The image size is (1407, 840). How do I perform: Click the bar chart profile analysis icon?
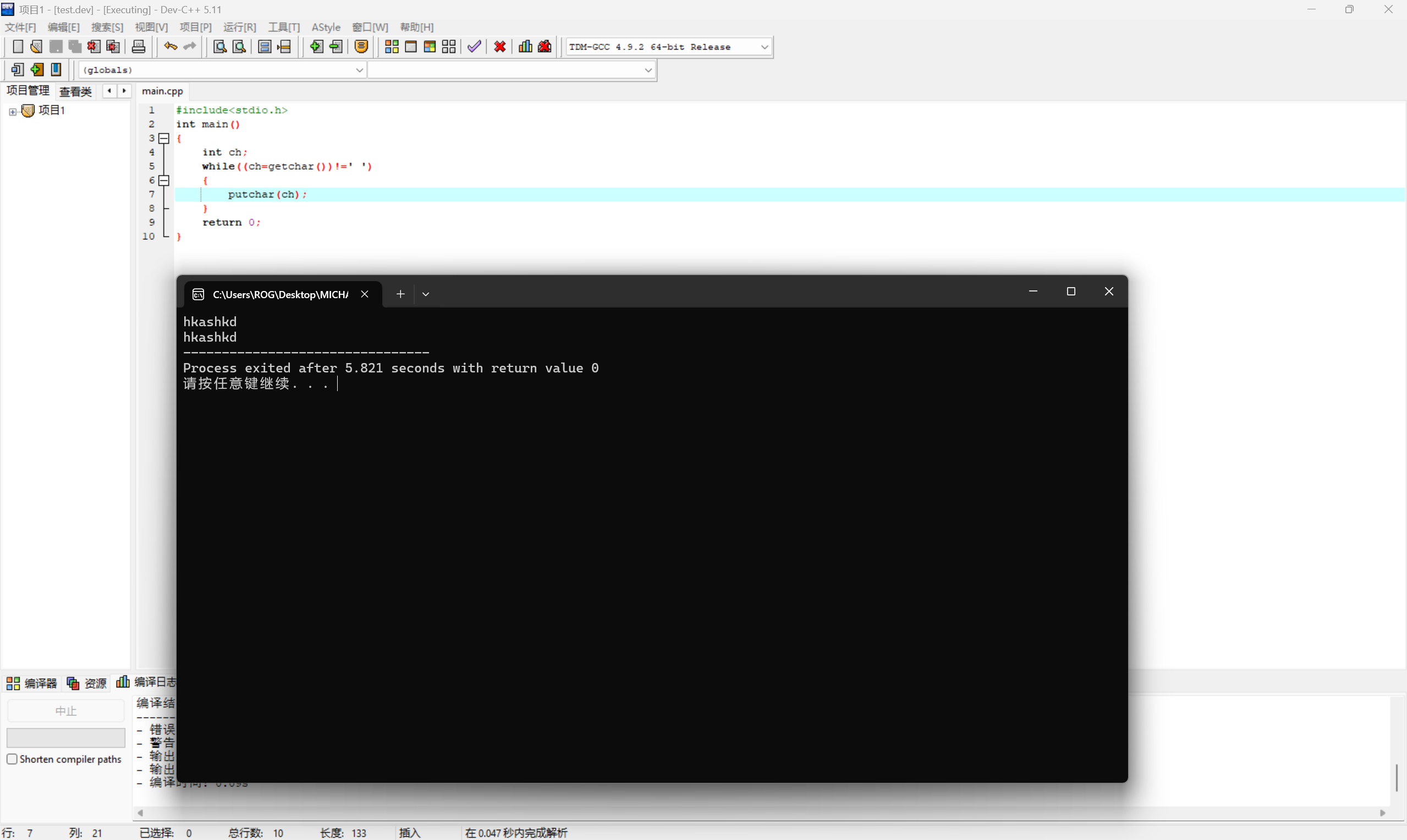525,47
